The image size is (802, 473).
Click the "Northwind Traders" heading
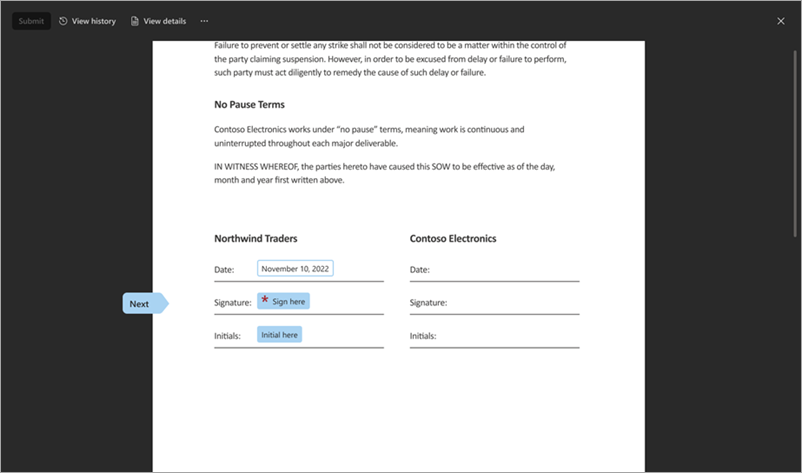[x=255, y=239]
